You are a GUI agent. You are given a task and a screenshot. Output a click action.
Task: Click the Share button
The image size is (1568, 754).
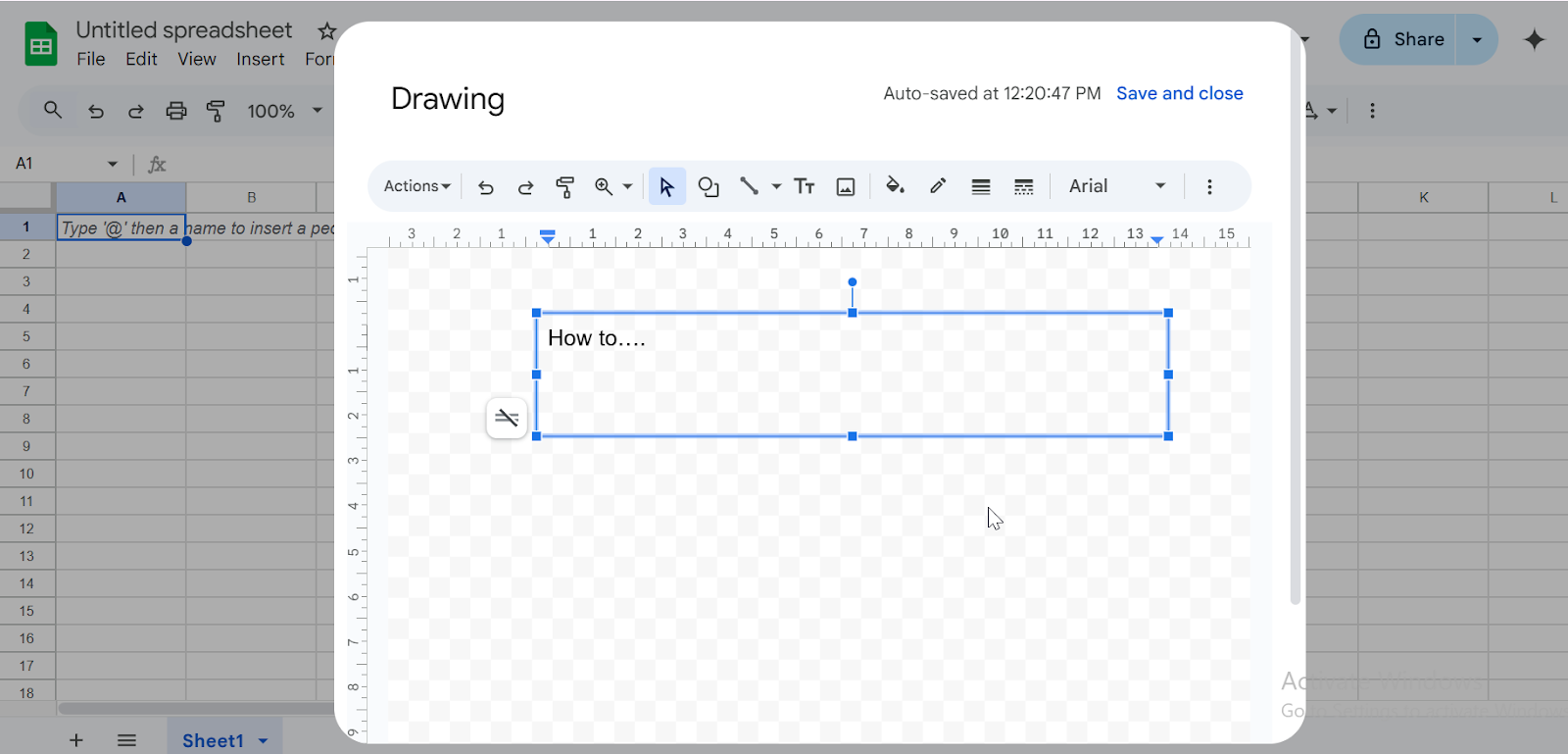pyautogui.click(x=1403, y=39)
